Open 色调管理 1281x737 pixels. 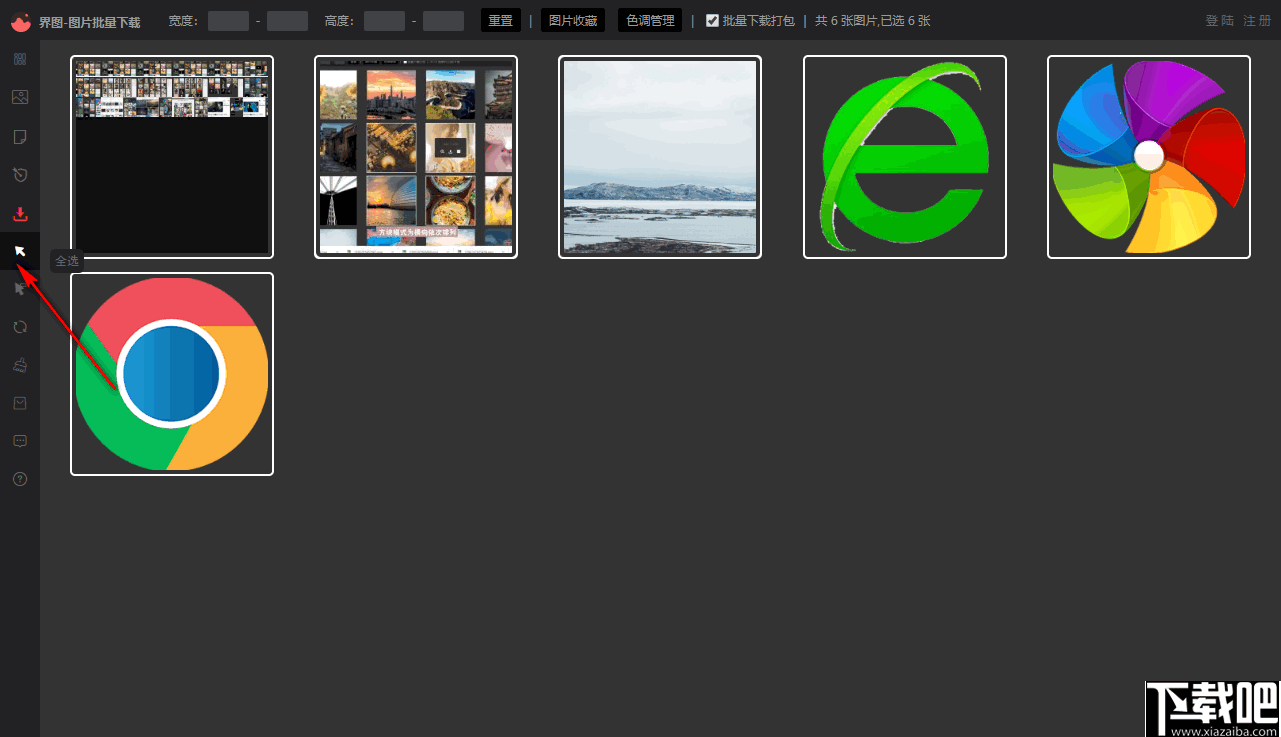point(650,20)
